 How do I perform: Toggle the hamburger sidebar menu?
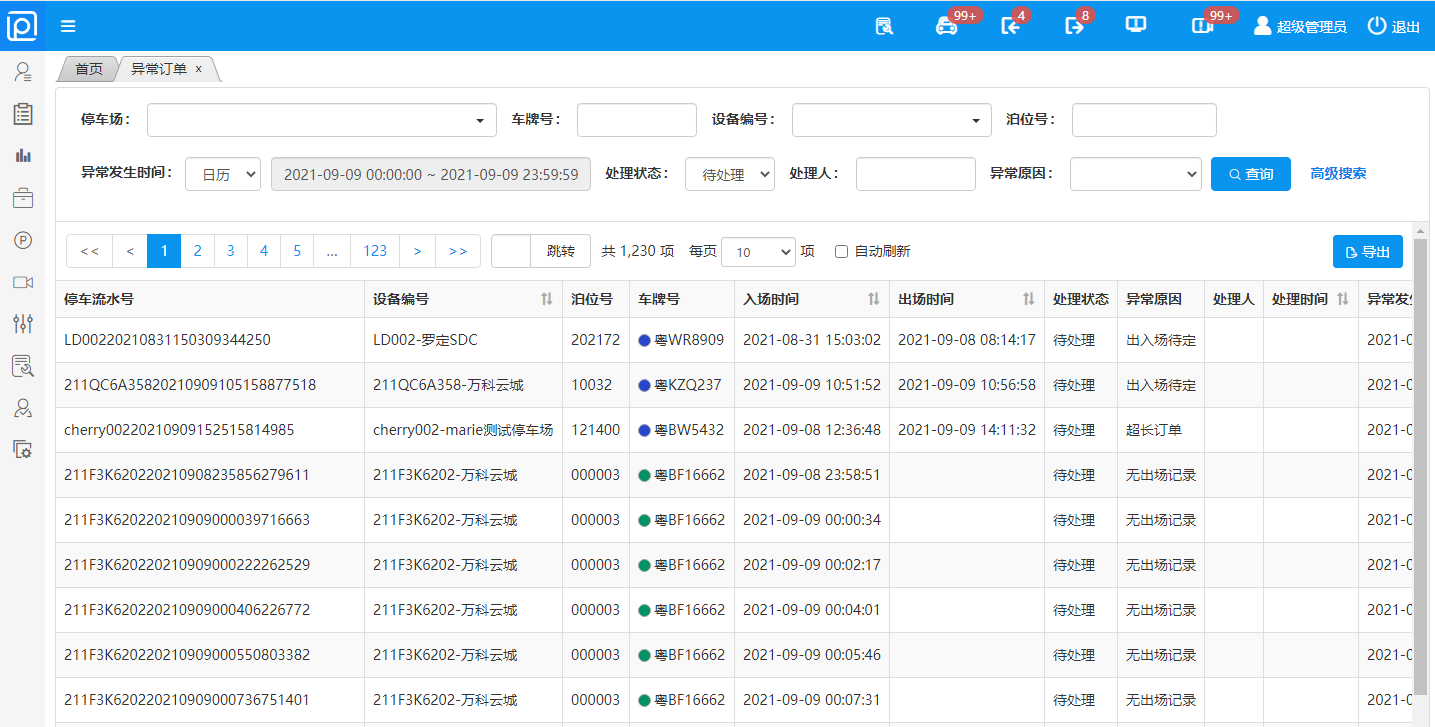pyautogui.click(x=68, y=26)
